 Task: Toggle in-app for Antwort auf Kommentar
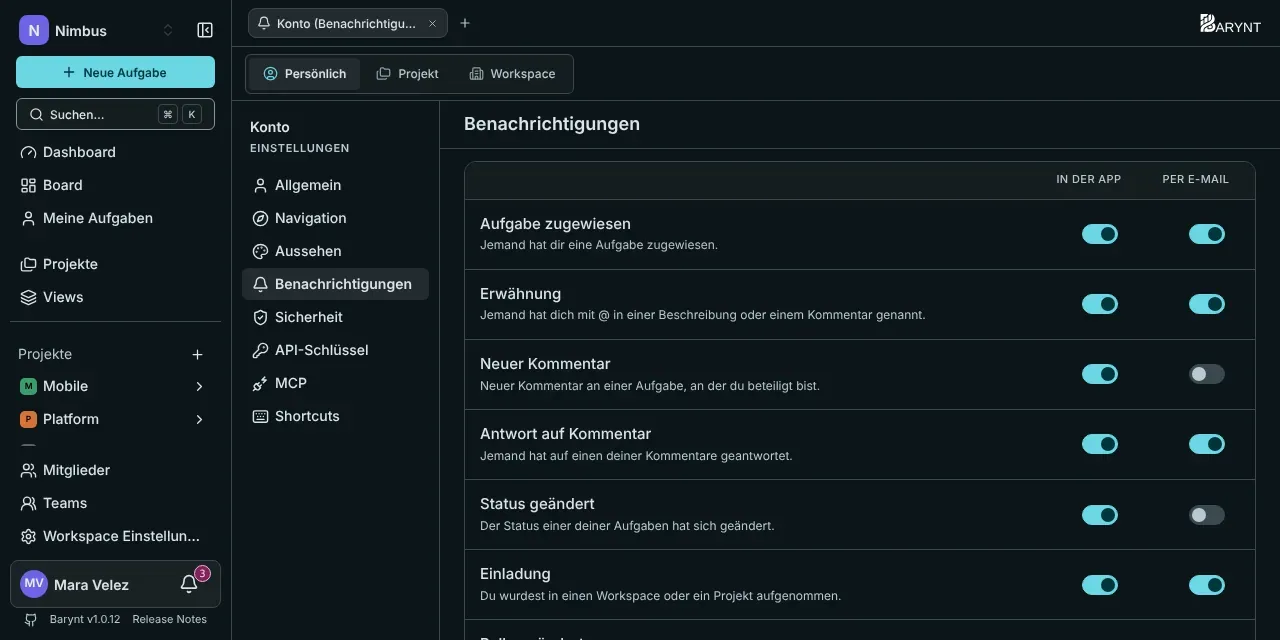[x=1100, y=444]
